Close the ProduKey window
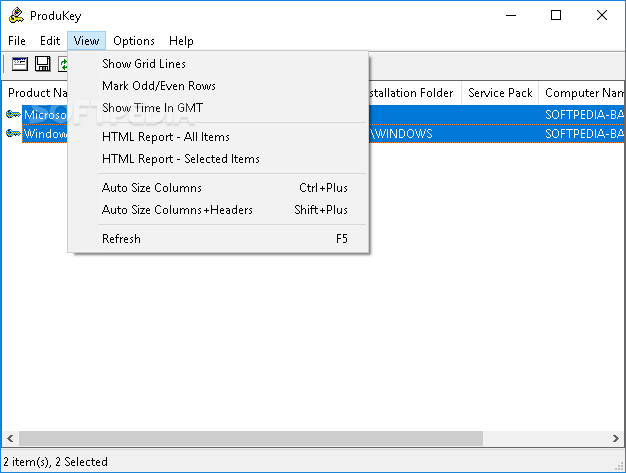This screenshot has height=473, width=626. pyautogui.click(x=602, y=16)
